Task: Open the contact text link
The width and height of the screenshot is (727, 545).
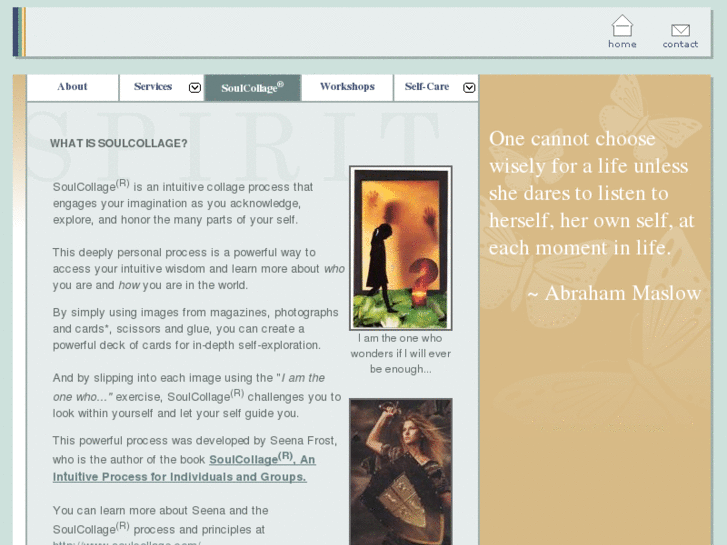Action: pyautogui.click(x=680, y=44)
